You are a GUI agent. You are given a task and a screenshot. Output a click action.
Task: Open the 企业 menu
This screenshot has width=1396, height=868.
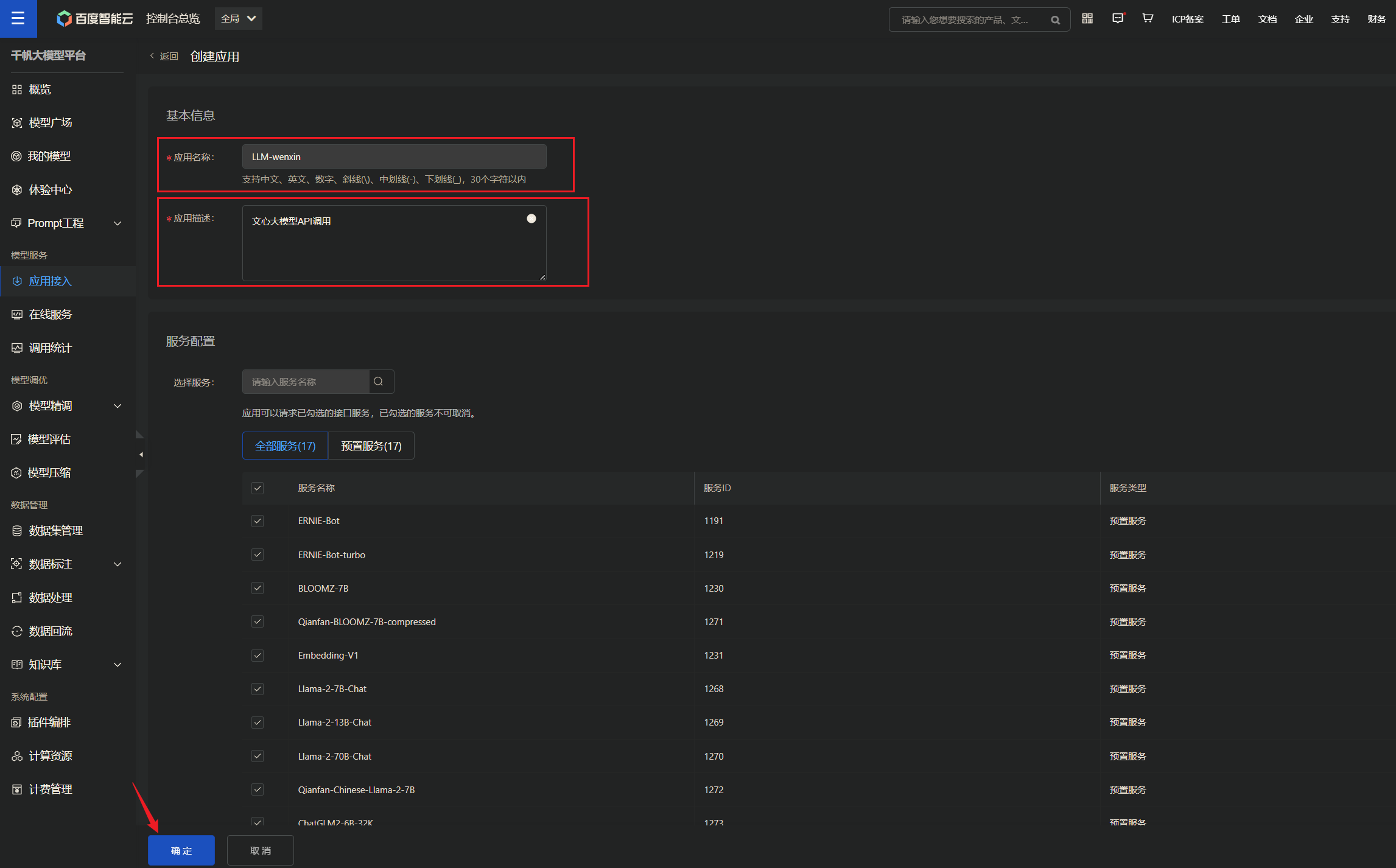pyautogui.click(x=1304, y=19)
